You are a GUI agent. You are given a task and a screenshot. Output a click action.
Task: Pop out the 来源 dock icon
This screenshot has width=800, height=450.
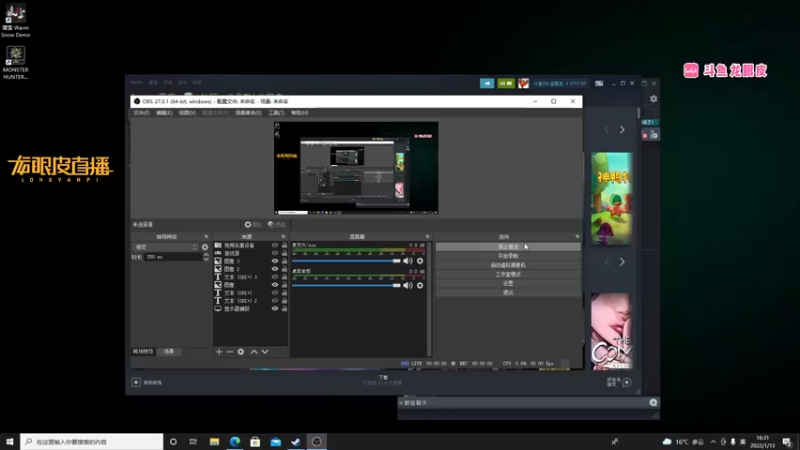[283, 237]
